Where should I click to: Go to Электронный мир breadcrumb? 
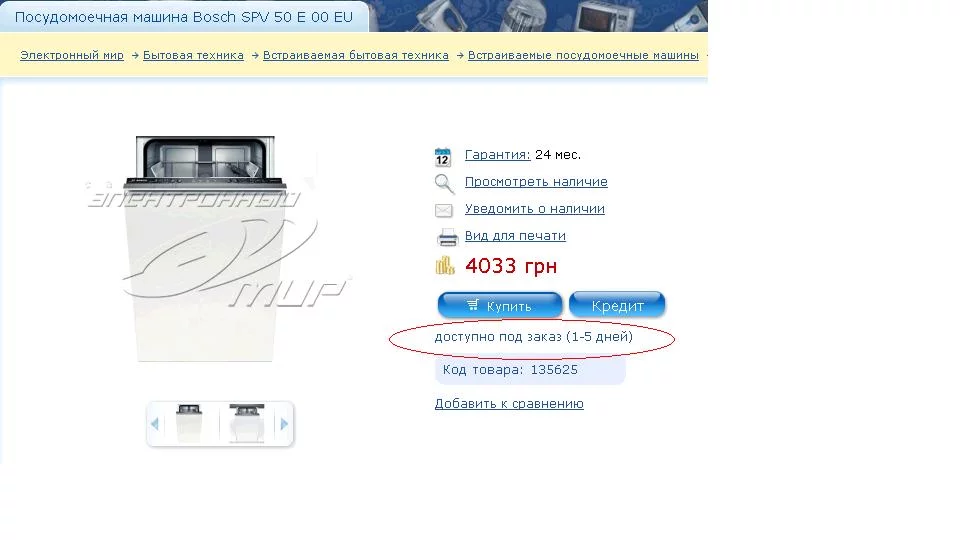click(x=72, y=55)
